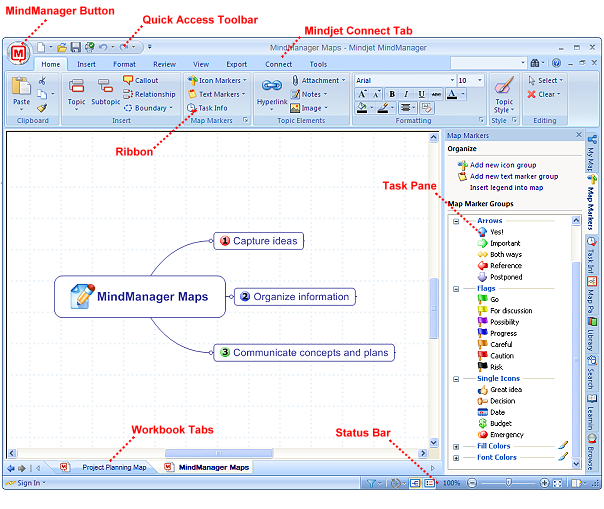Click the Grow Font large A button

(362, 94)
